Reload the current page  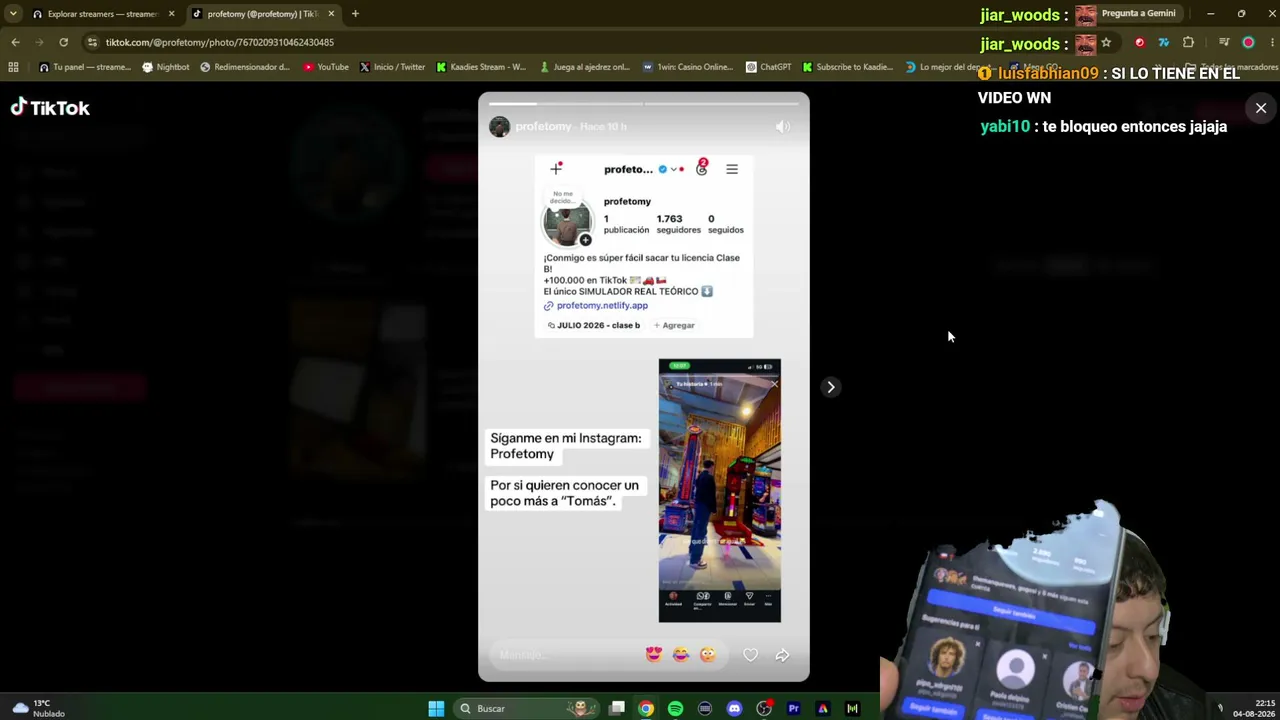(x=63, y=42)
